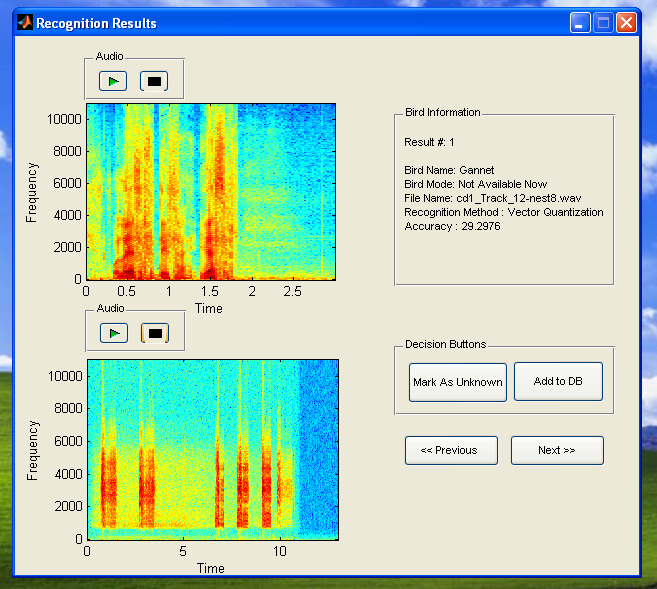Maximize the Recognition Results window
The width and height of the screenshot is (657, 589).
[x=603, y=22]
